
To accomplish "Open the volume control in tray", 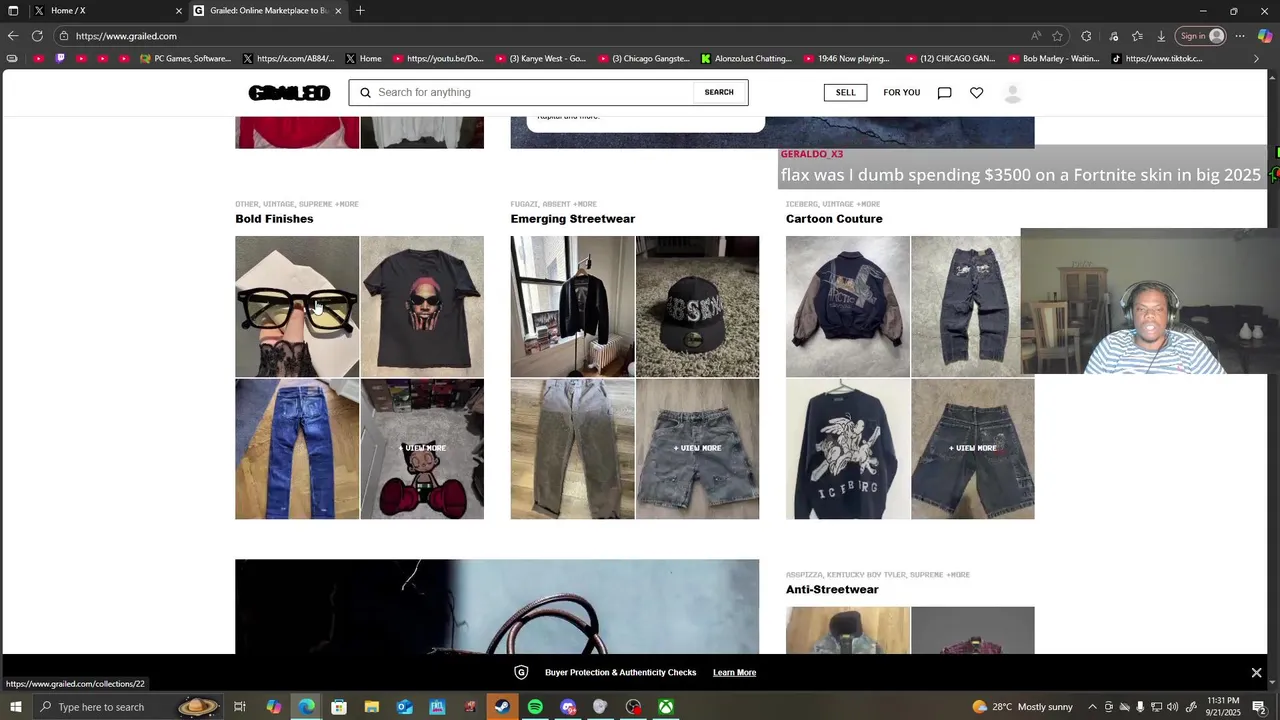I will pos(1172,707).
